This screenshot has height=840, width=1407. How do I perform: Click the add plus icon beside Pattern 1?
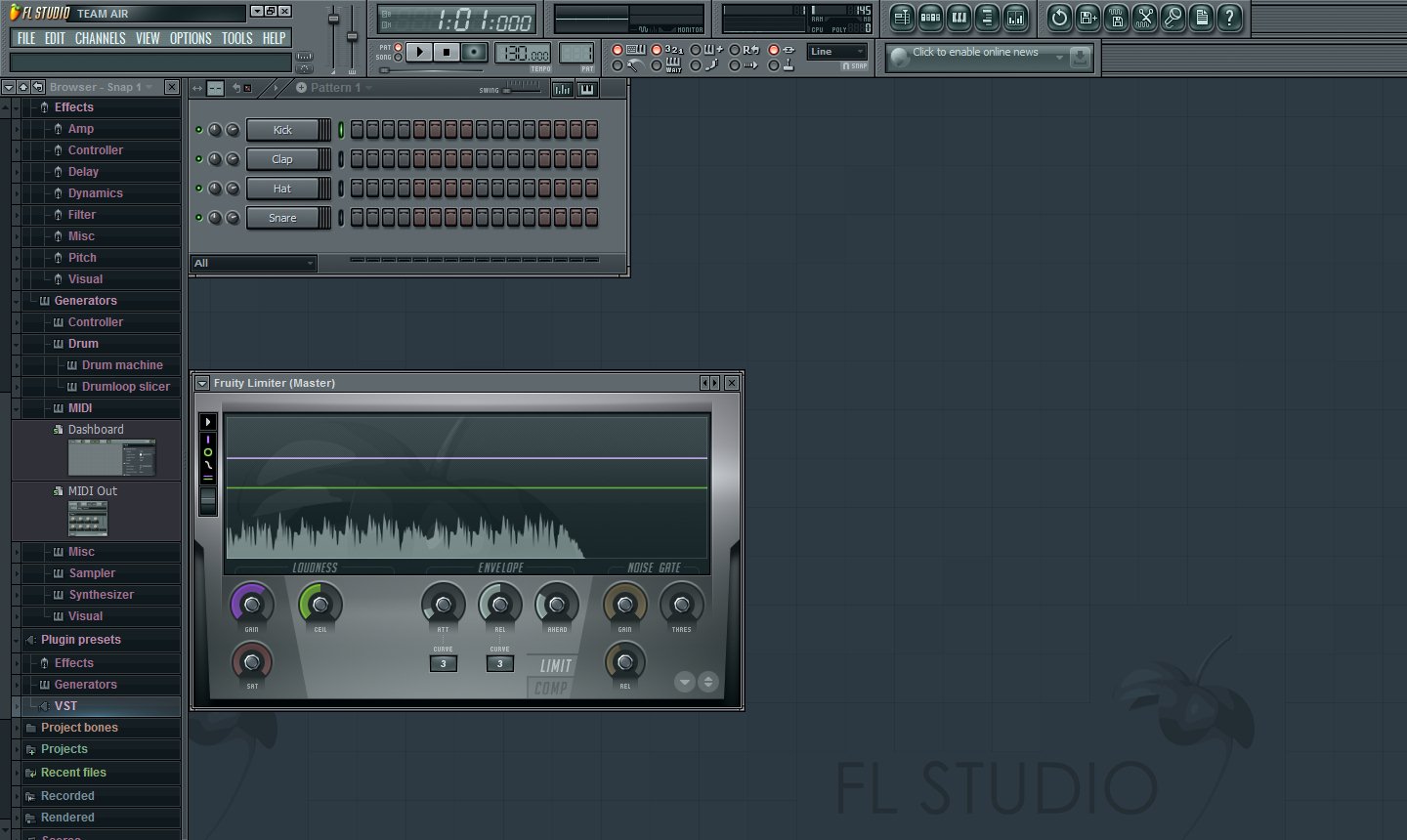301,88
